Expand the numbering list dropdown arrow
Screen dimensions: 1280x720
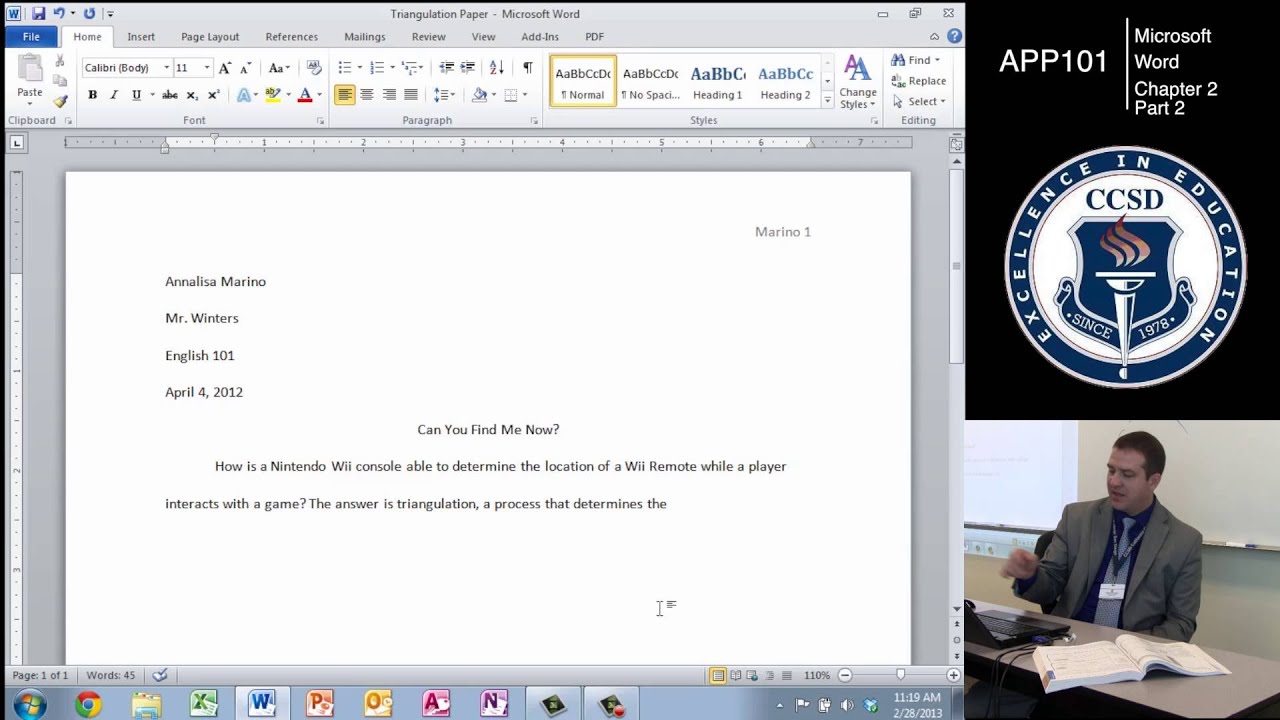(x=392, y=68)
